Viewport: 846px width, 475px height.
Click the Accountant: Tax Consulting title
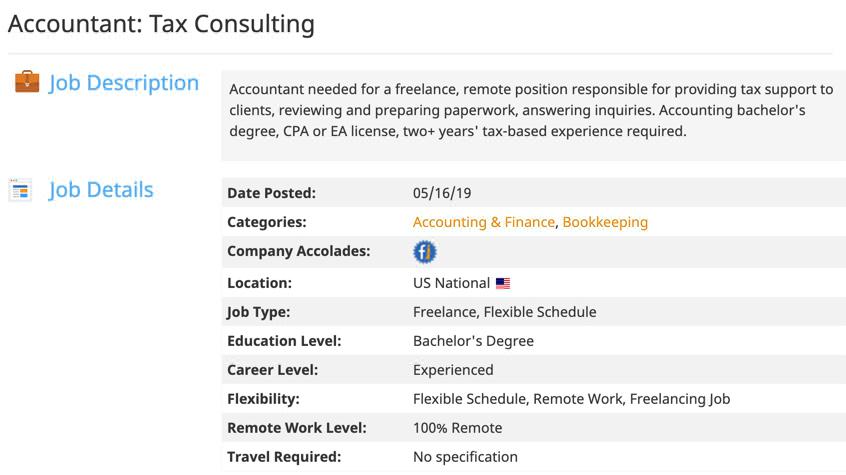[x=161, y=24]
